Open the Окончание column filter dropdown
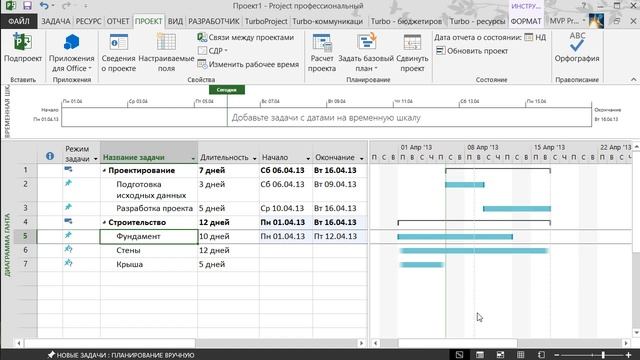640x360 pixels. (362, 158)
